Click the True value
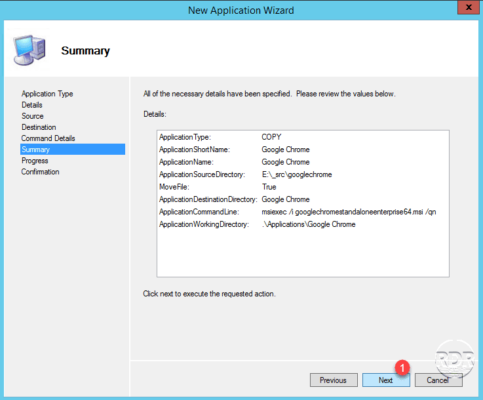The width and height of the screenshot is (483, 400). coord(269,187)
